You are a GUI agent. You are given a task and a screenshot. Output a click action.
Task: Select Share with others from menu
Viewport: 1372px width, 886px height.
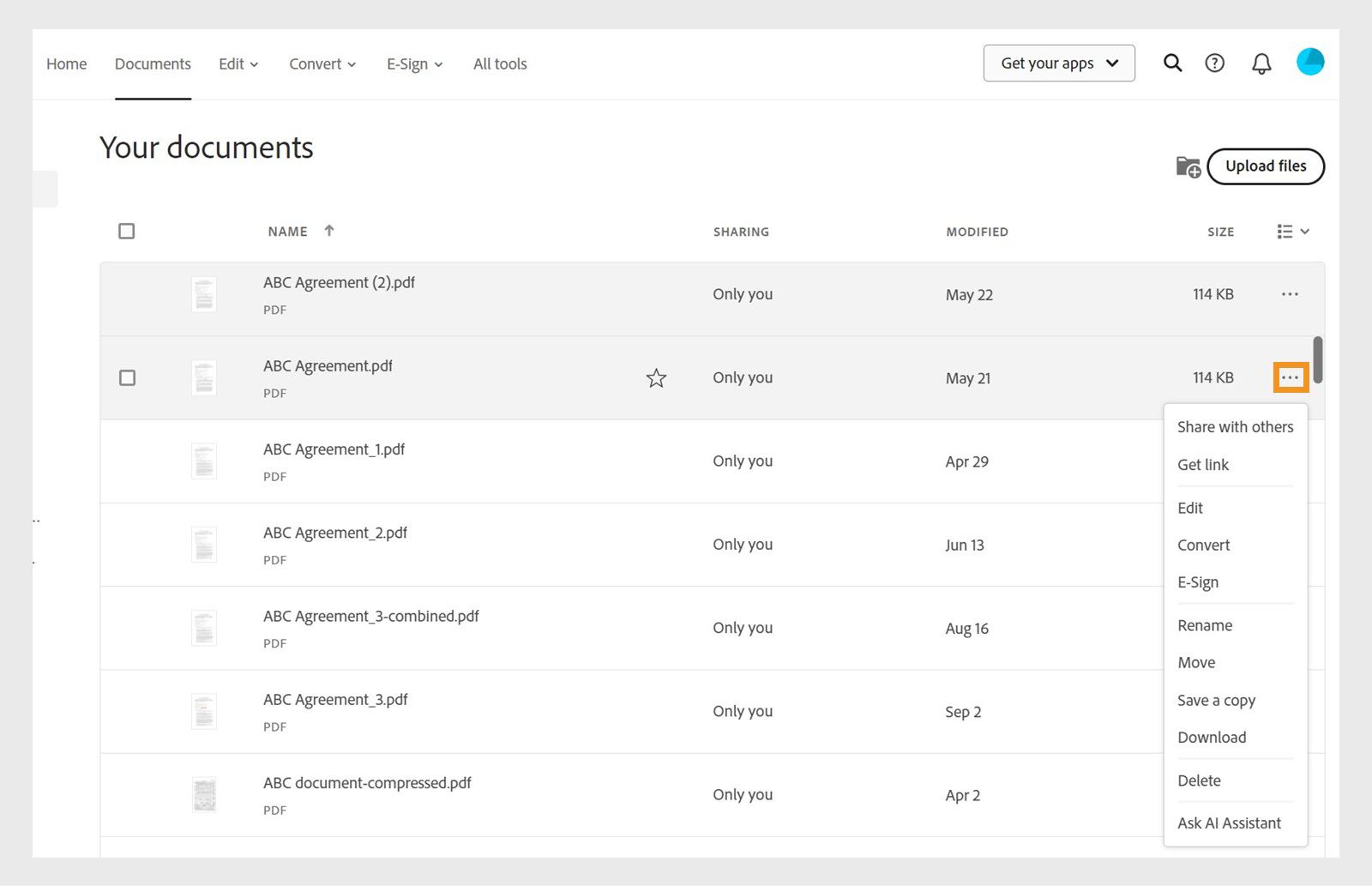pos(1235,427)
